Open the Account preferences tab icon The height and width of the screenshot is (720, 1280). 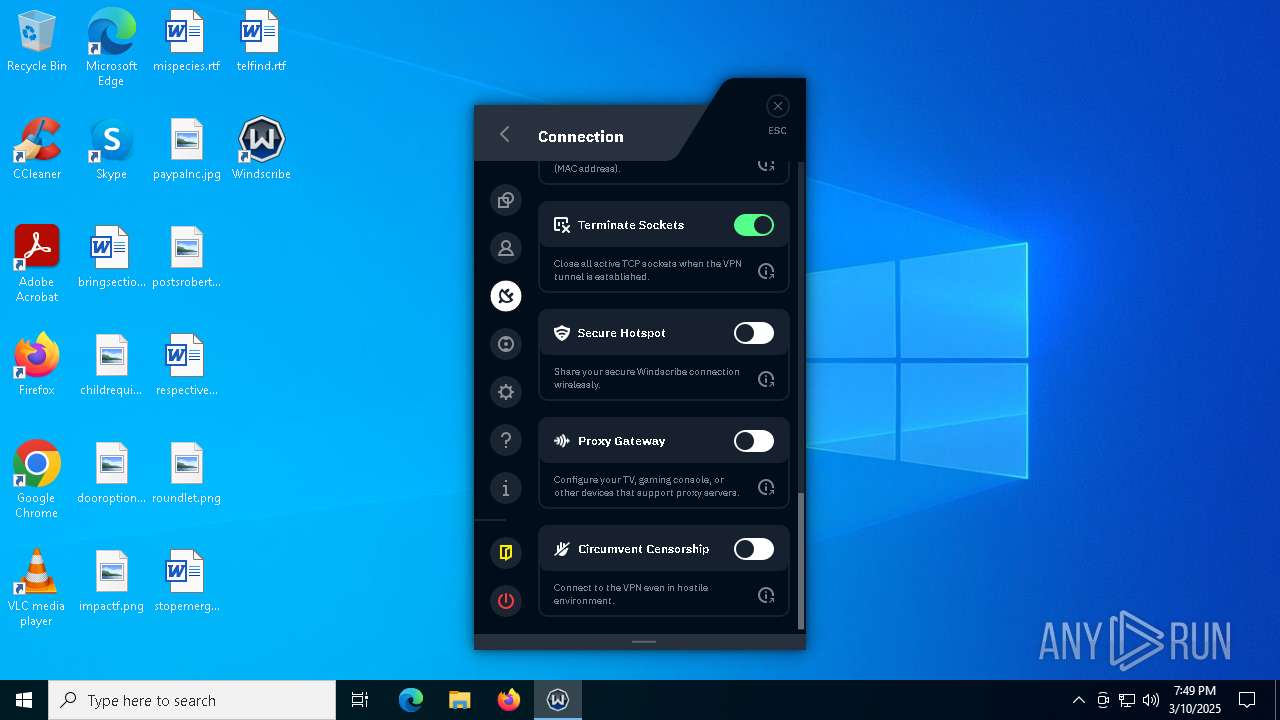506,248
